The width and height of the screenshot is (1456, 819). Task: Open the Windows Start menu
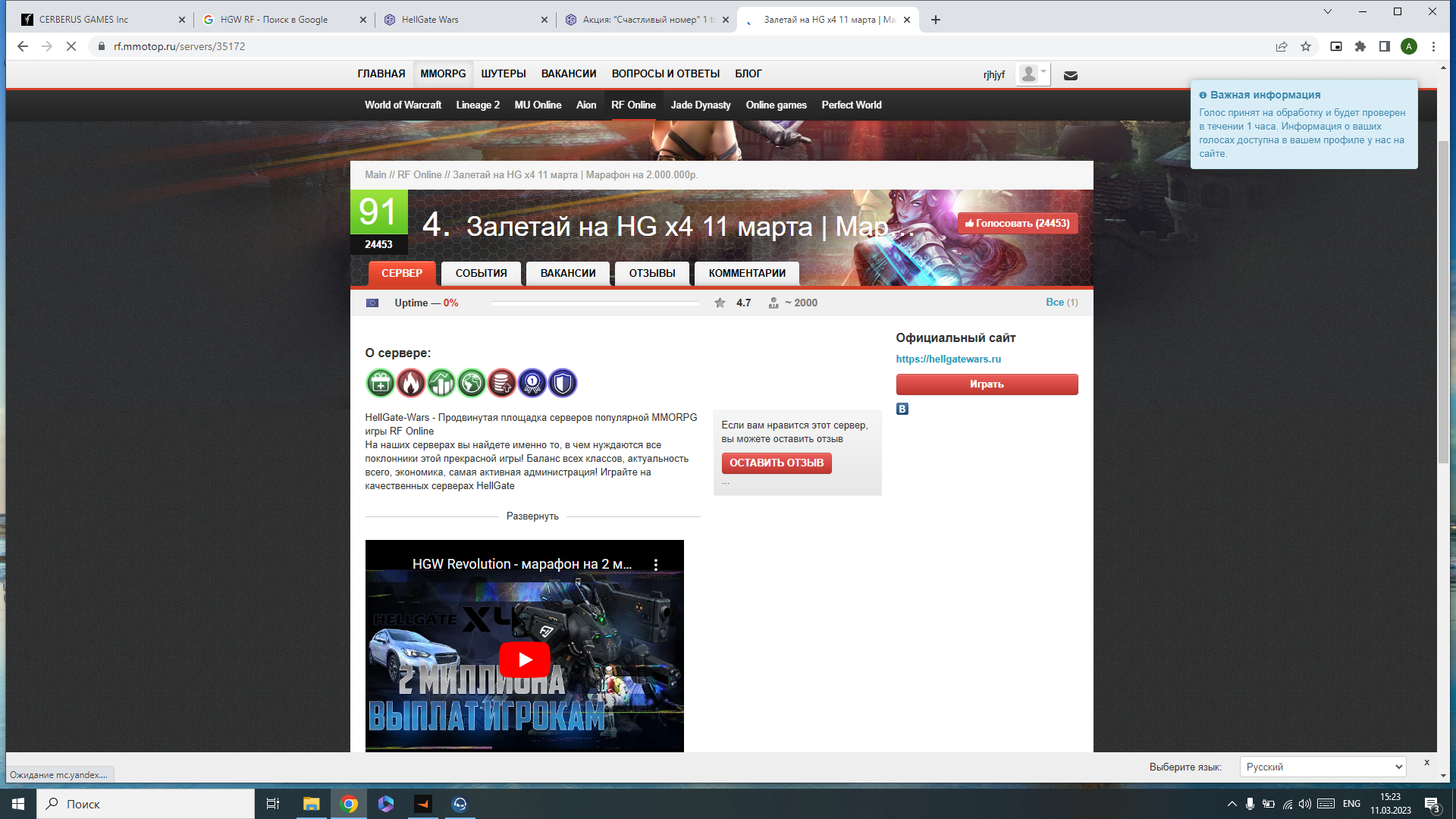18,804
